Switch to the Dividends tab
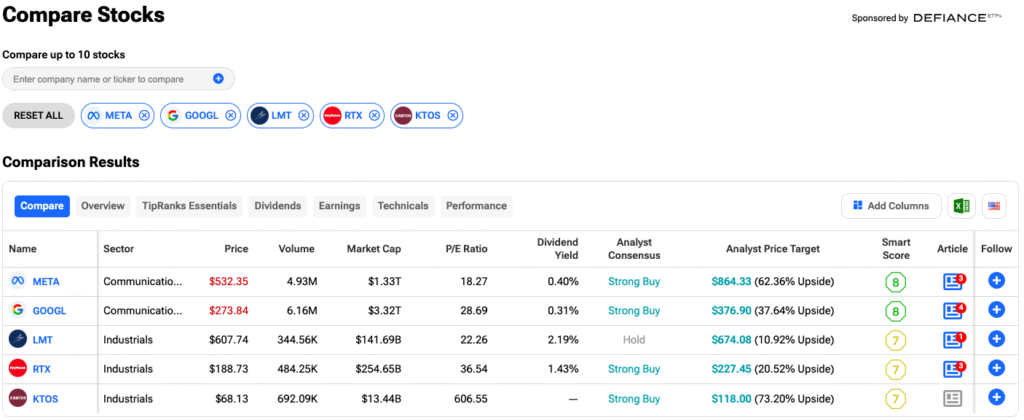The image size is (1024, 420). click(x=278, y=206)
